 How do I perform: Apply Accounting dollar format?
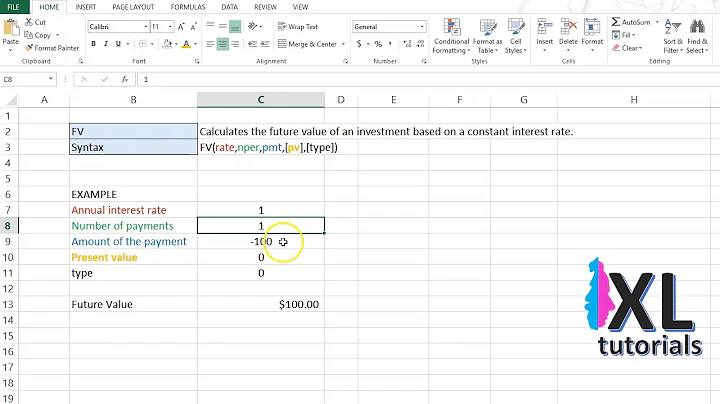[x=359, y=44]
